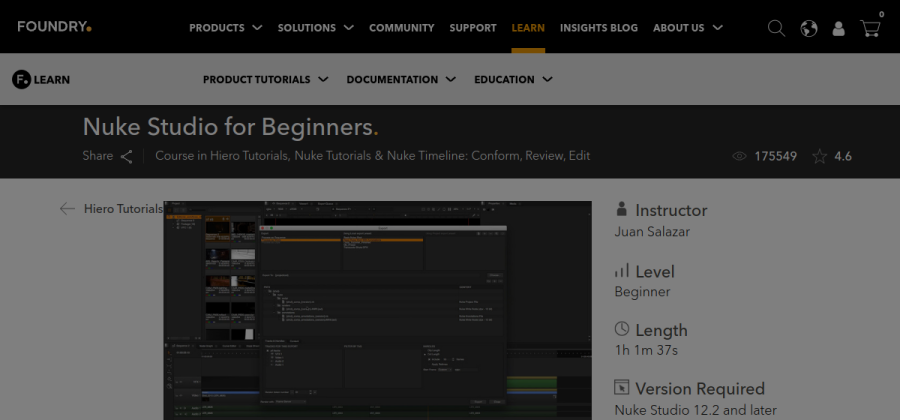This screenshot has width=900, height=420.
Task: Click the 4.6 rating value
Action: point(843,156)
